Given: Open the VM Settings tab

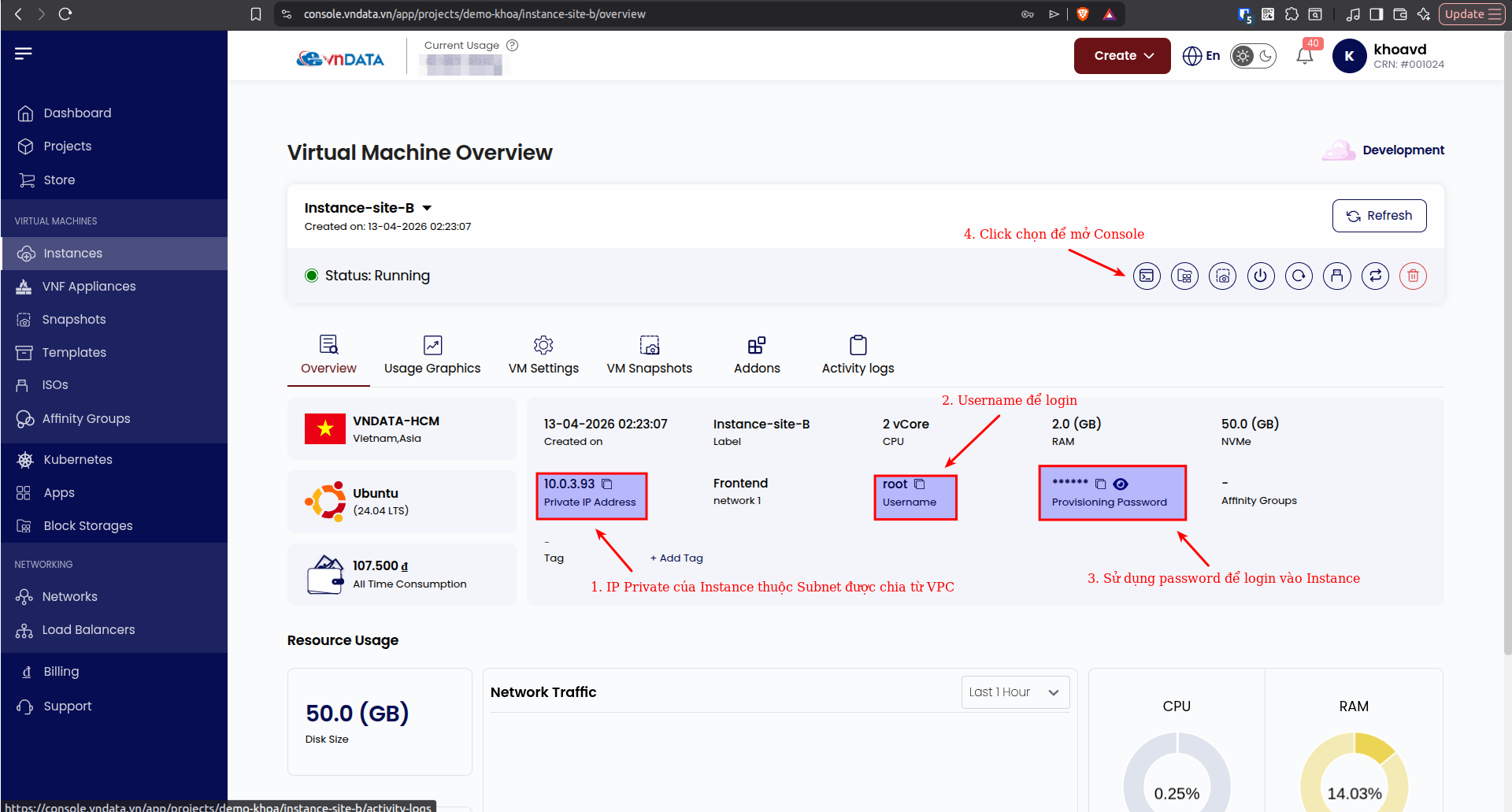Looking at the screenshot, I should 543,355.
